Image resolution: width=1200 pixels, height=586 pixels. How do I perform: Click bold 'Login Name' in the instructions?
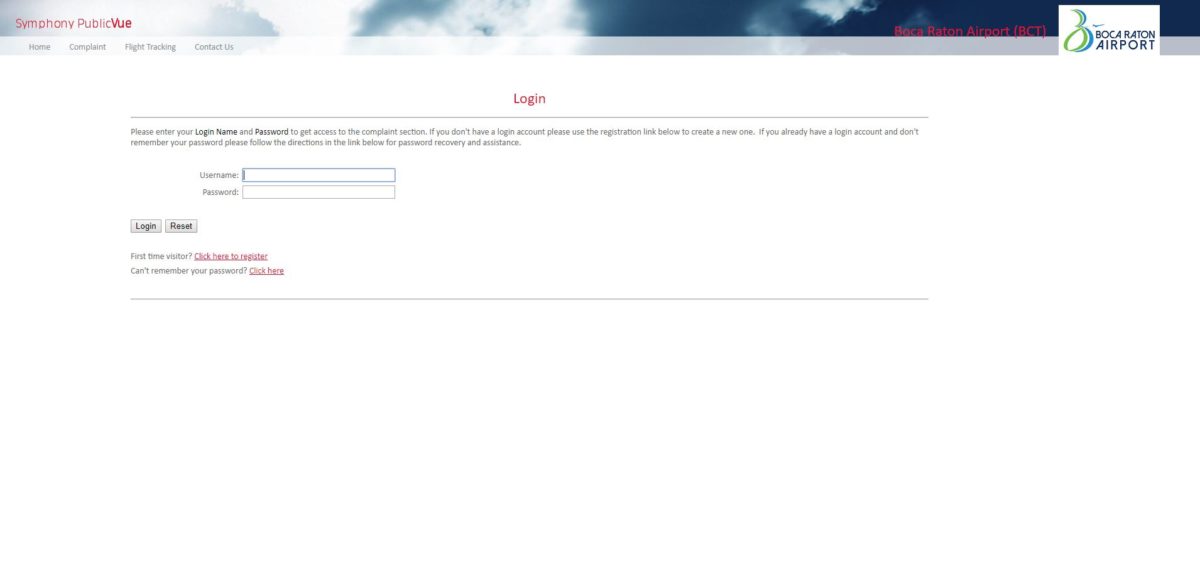coord(216,132)
